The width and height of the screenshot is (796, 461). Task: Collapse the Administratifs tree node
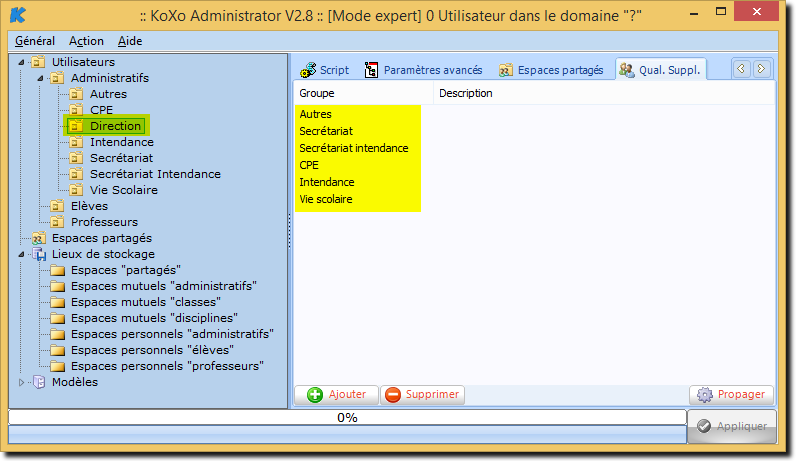pos(40,78)
